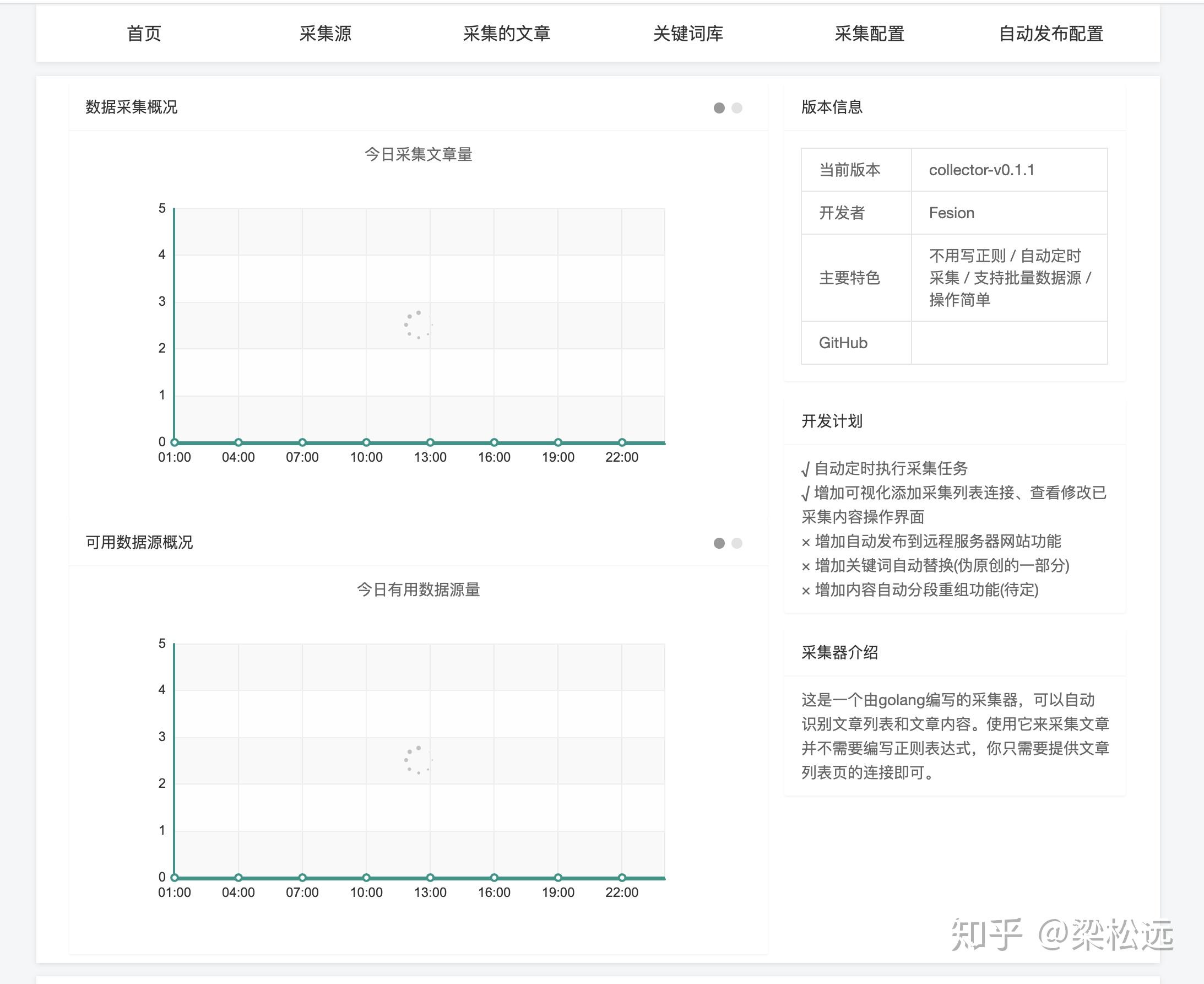
Task: Click the collector-v0.1.1 version cell
Action: (1009, 170)
